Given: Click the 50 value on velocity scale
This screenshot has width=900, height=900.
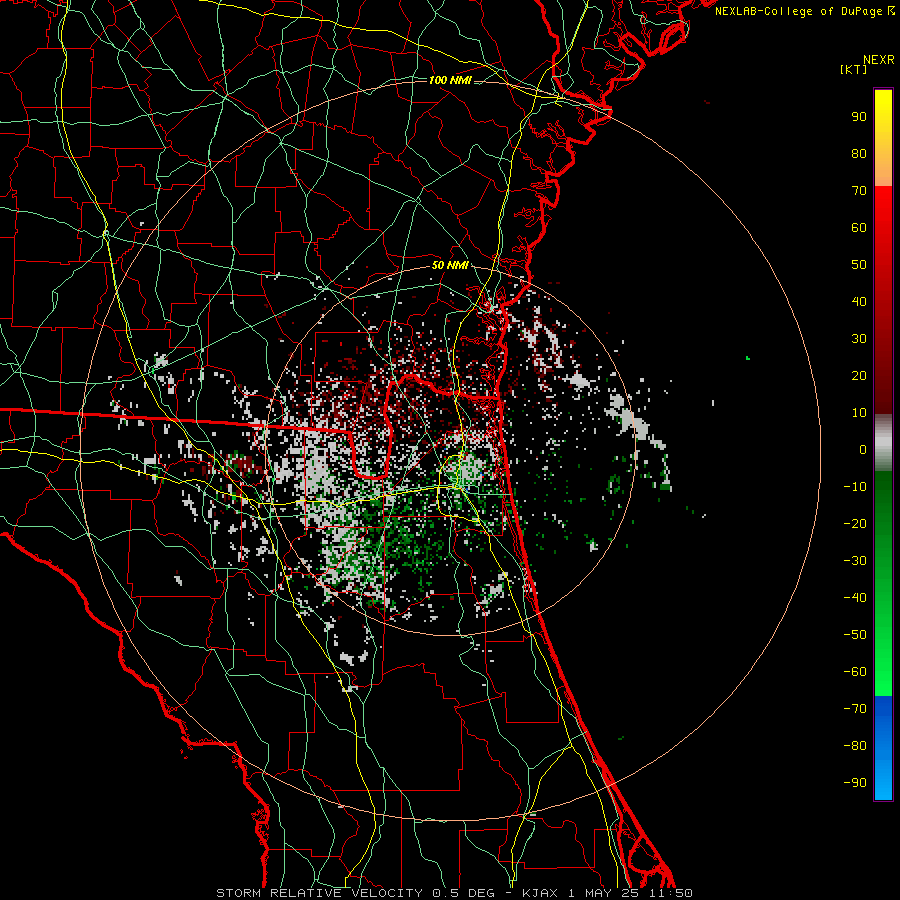Looking at the screenshot, I should (859, 265).
